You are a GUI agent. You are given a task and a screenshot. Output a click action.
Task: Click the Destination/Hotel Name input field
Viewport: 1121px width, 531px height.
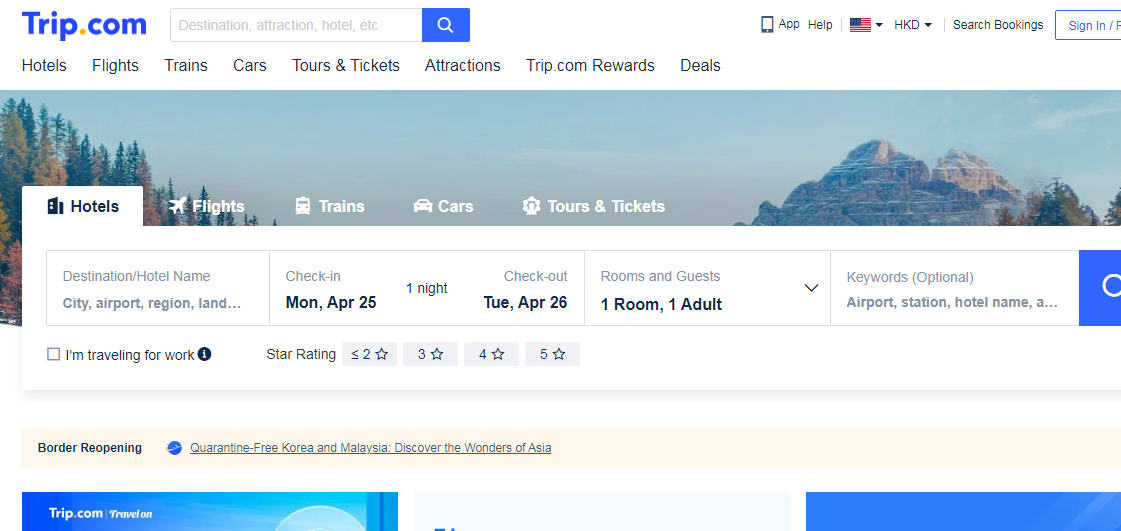click(x=157, y=303)
